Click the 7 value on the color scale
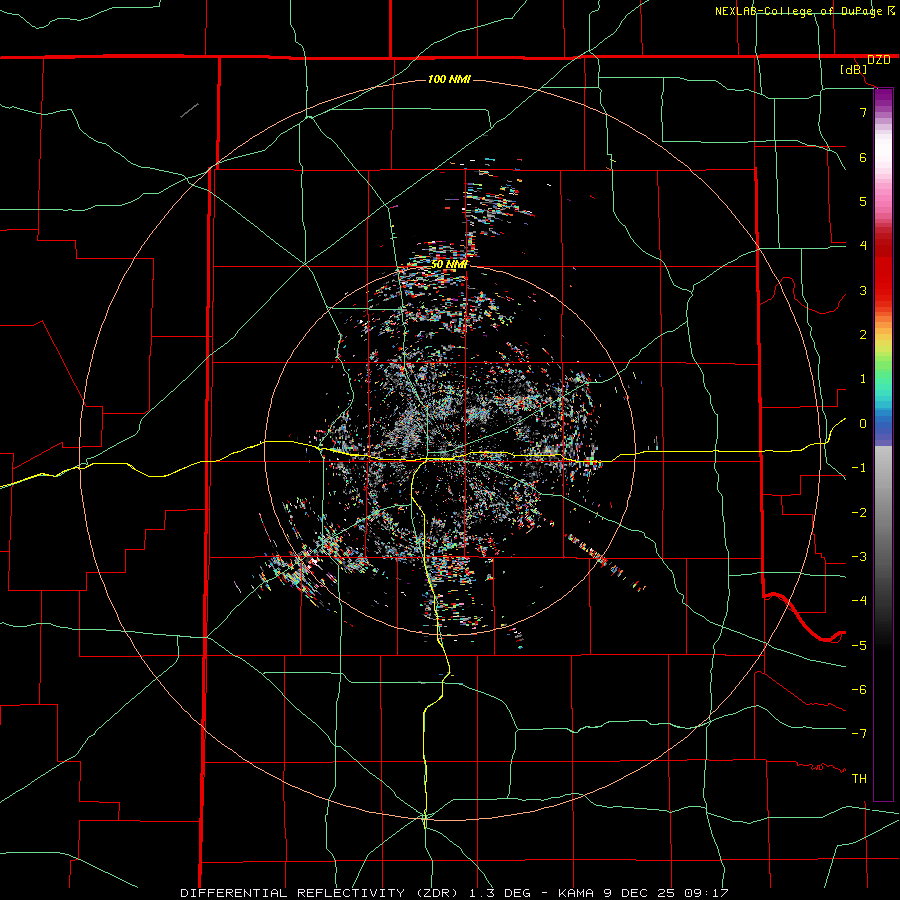This screenshot has height=900, width=900. (863, 112)
